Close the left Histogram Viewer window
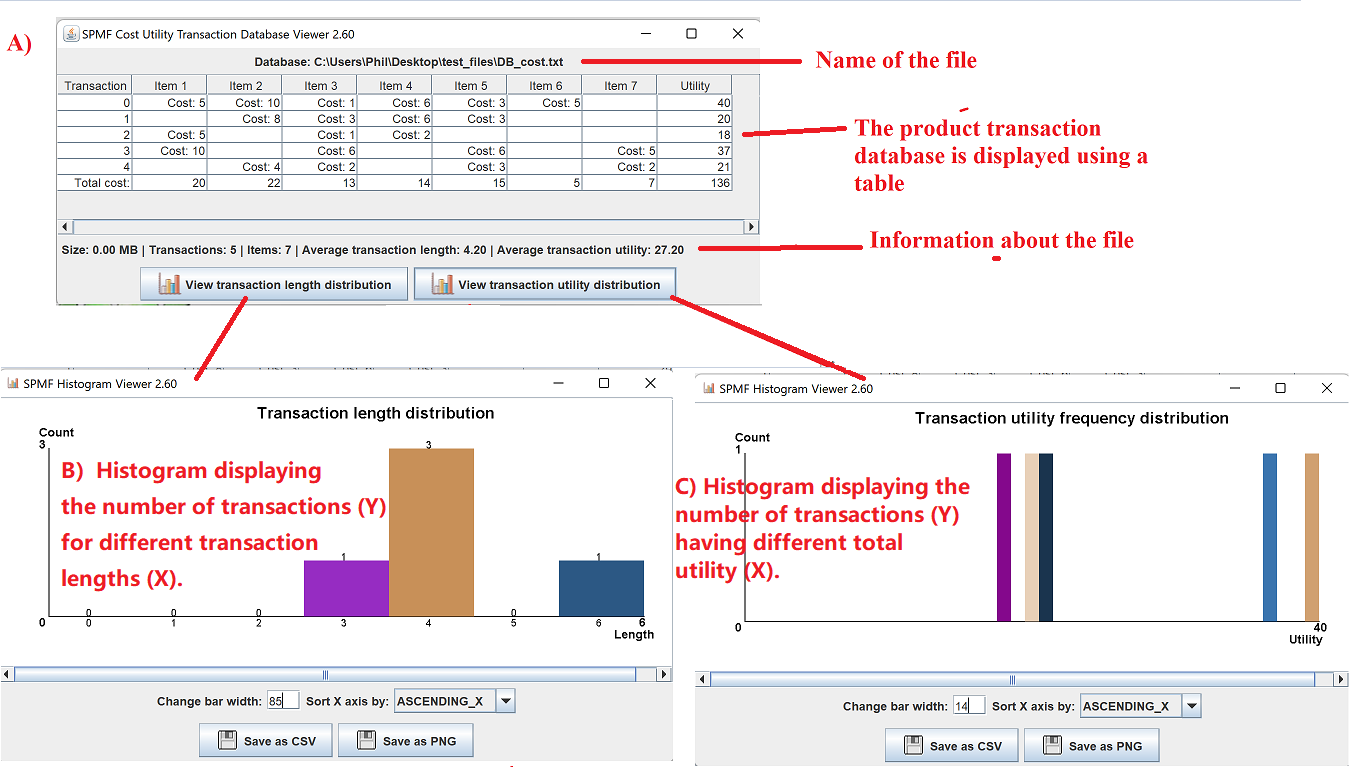1356x767 pixels. (650, 383)
